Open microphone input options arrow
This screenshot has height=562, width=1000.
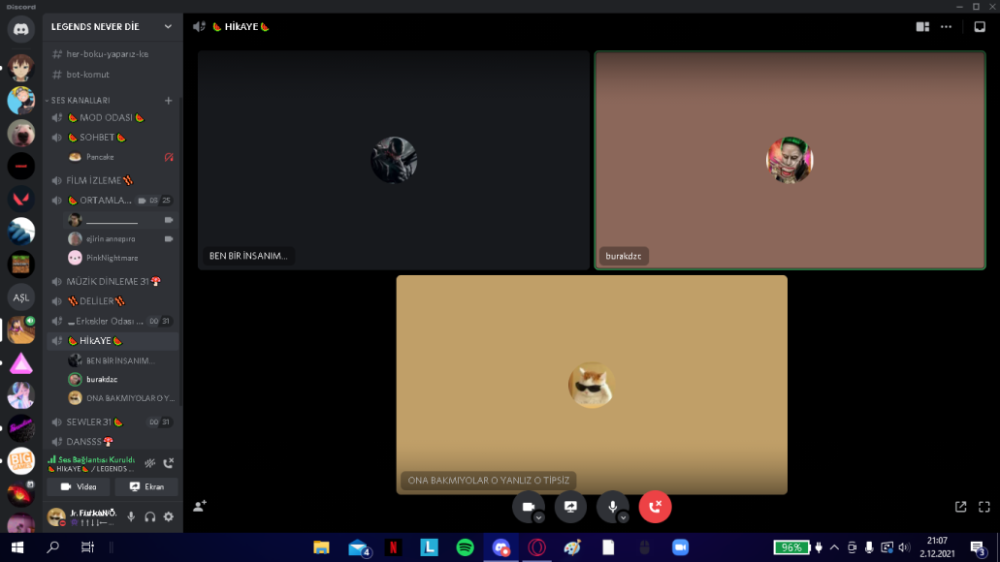623,518
